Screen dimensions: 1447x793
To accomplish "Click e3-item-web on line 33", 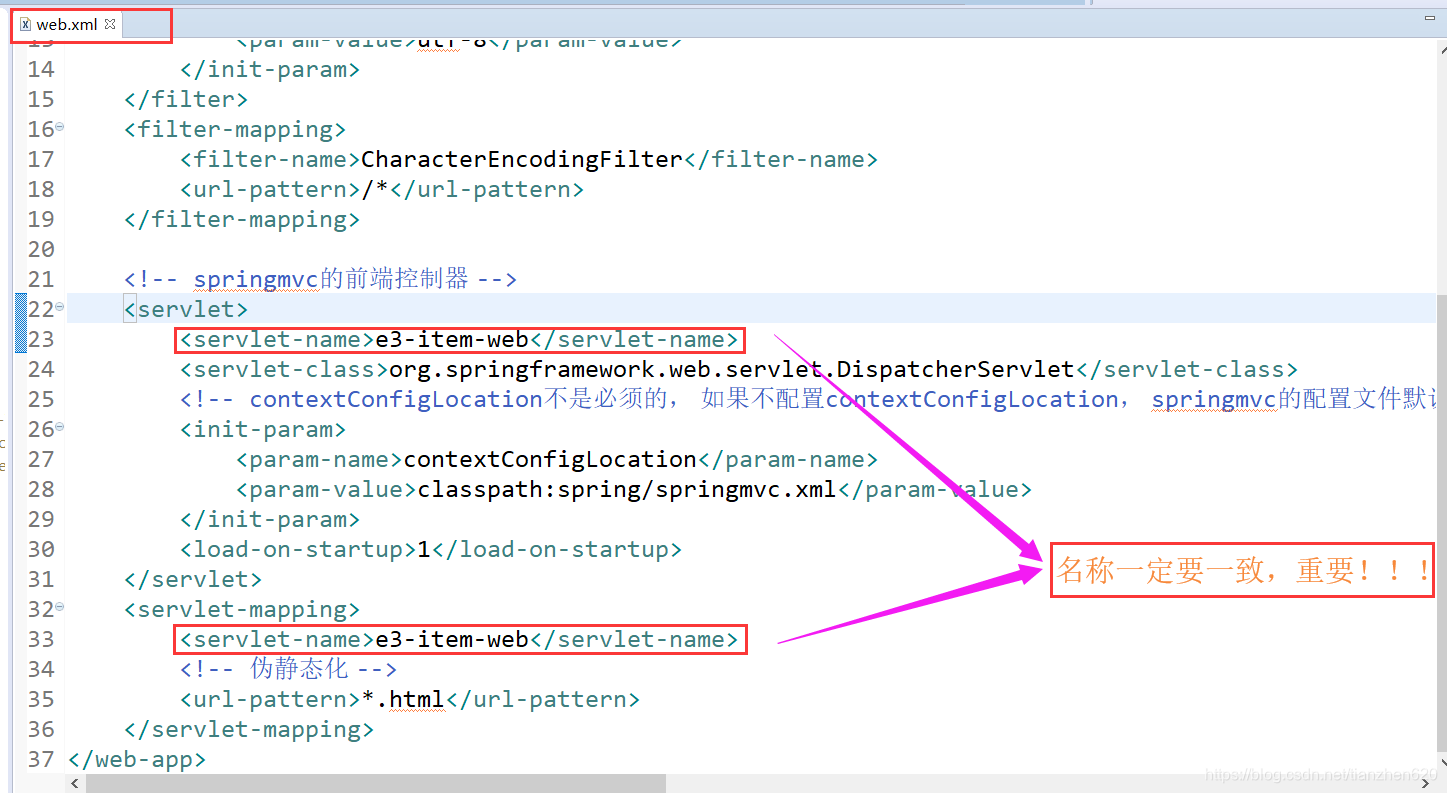I will click(452, 639).
